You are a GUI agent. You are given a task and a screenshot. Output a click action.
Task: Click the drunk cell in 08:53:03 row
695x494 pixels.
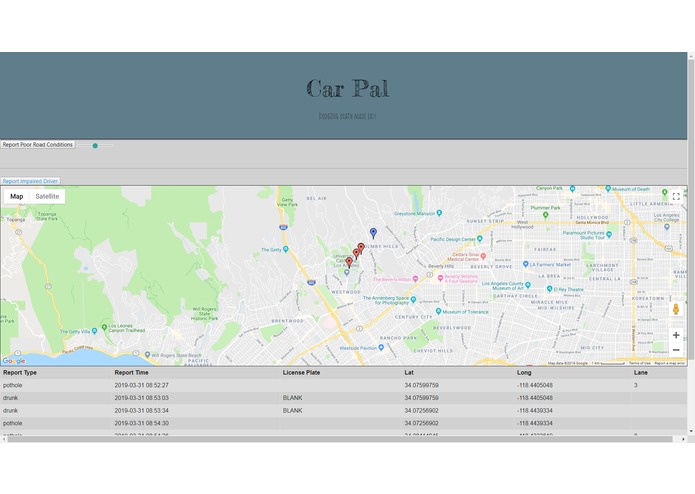11,398
